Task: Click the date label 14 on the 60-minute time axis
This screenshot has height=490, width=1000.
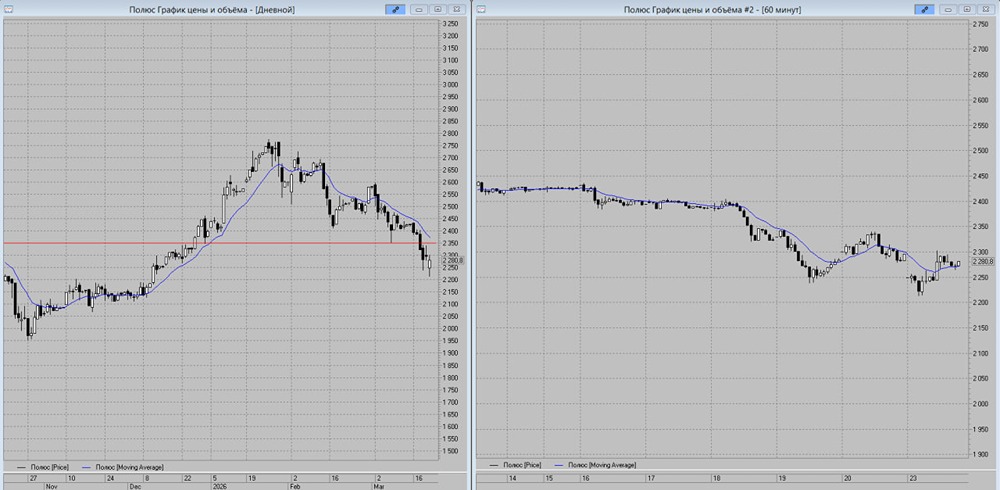Action: 512,478
